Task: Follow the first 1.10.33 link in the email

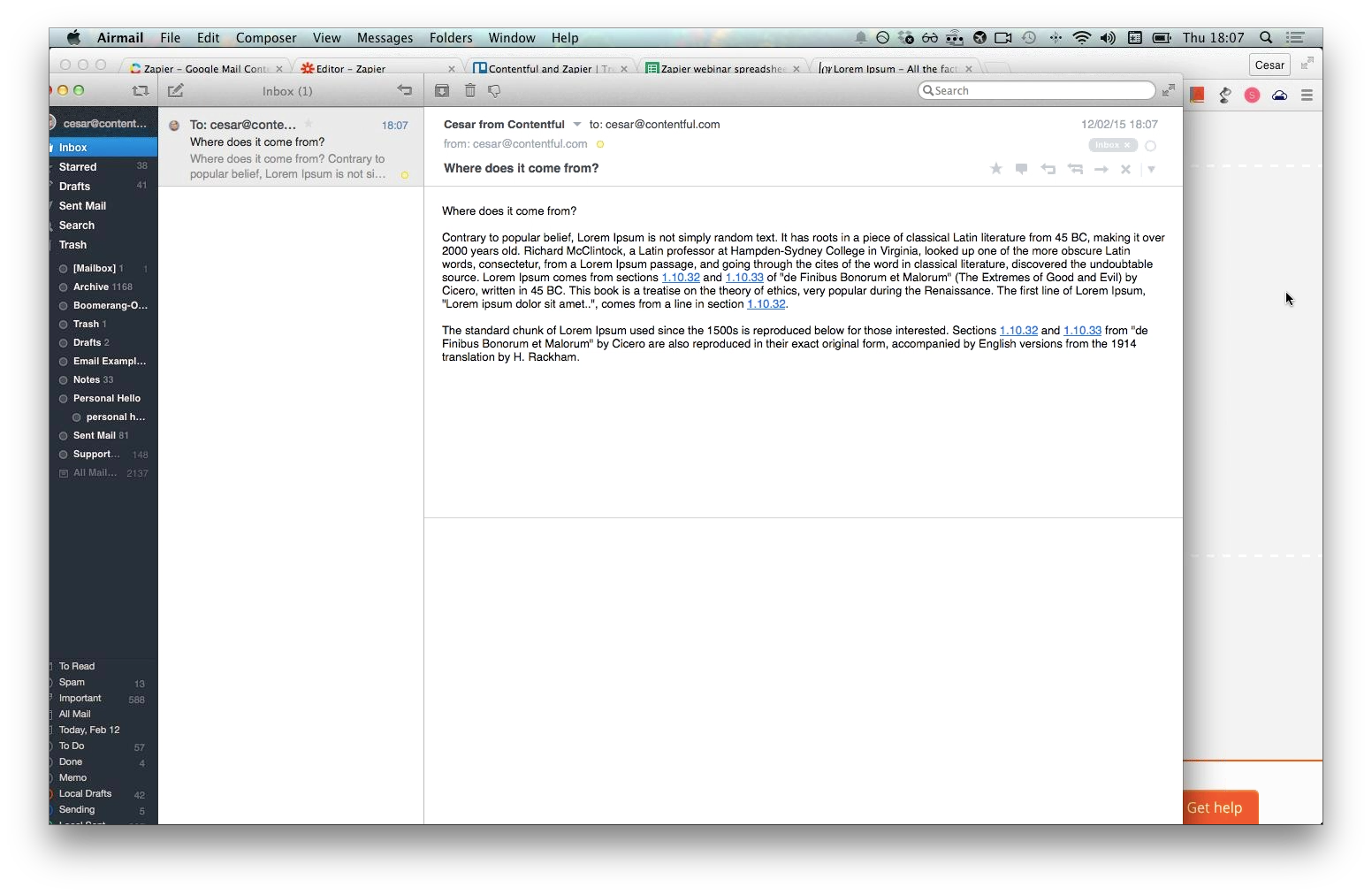Action: [x=744, y=277]
